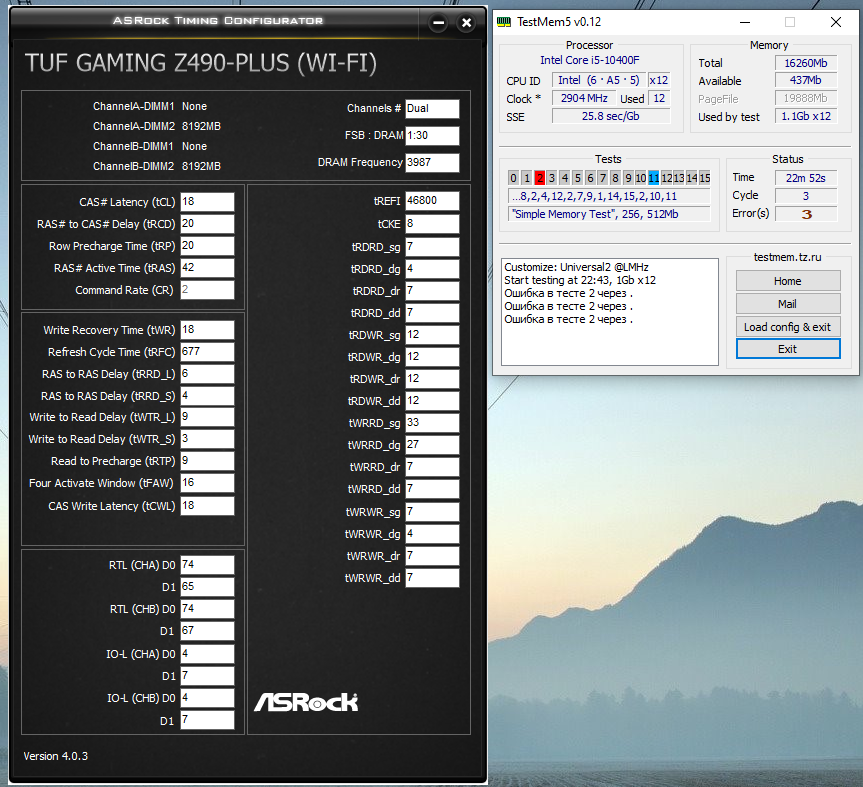Click the FSB : DRAM ratio field

(x=432, y=136)
